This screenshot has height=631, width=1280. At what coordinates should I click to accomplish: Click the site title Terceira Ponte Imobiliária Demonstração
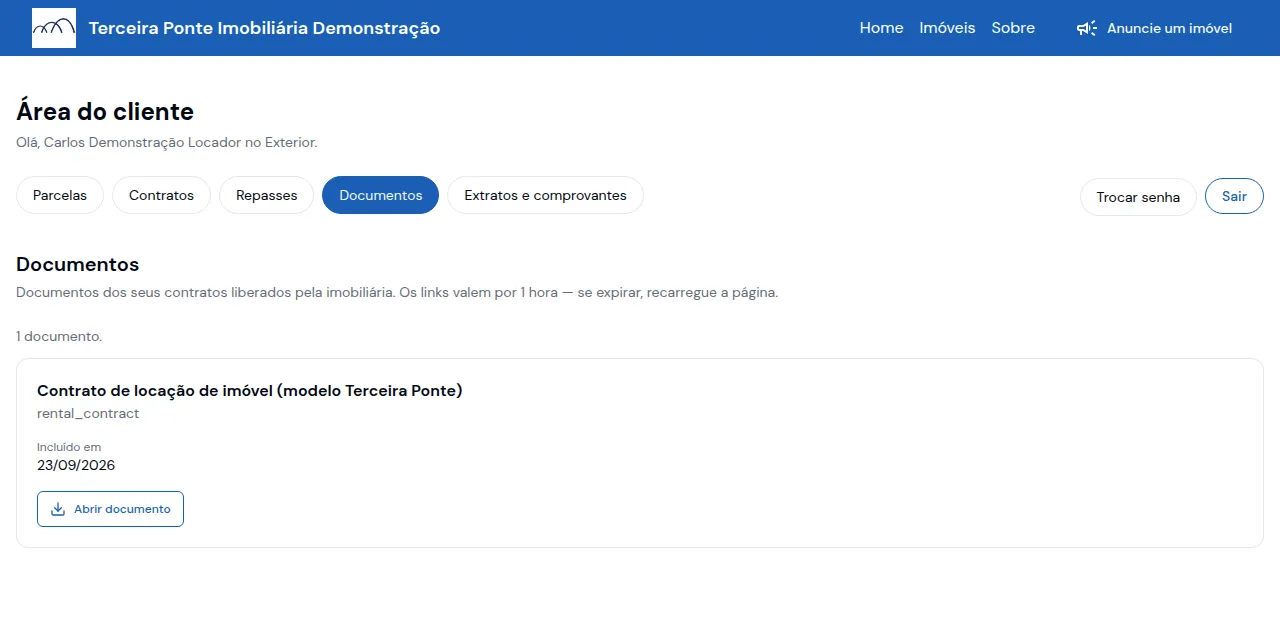coord(264,28)
